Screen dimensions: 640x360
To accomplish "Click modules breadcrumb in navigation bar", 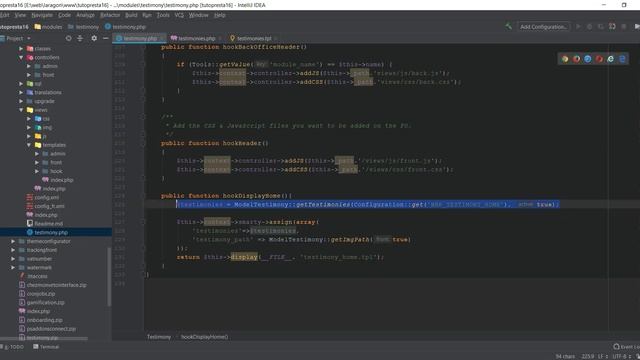I will [x=48, y=27].
